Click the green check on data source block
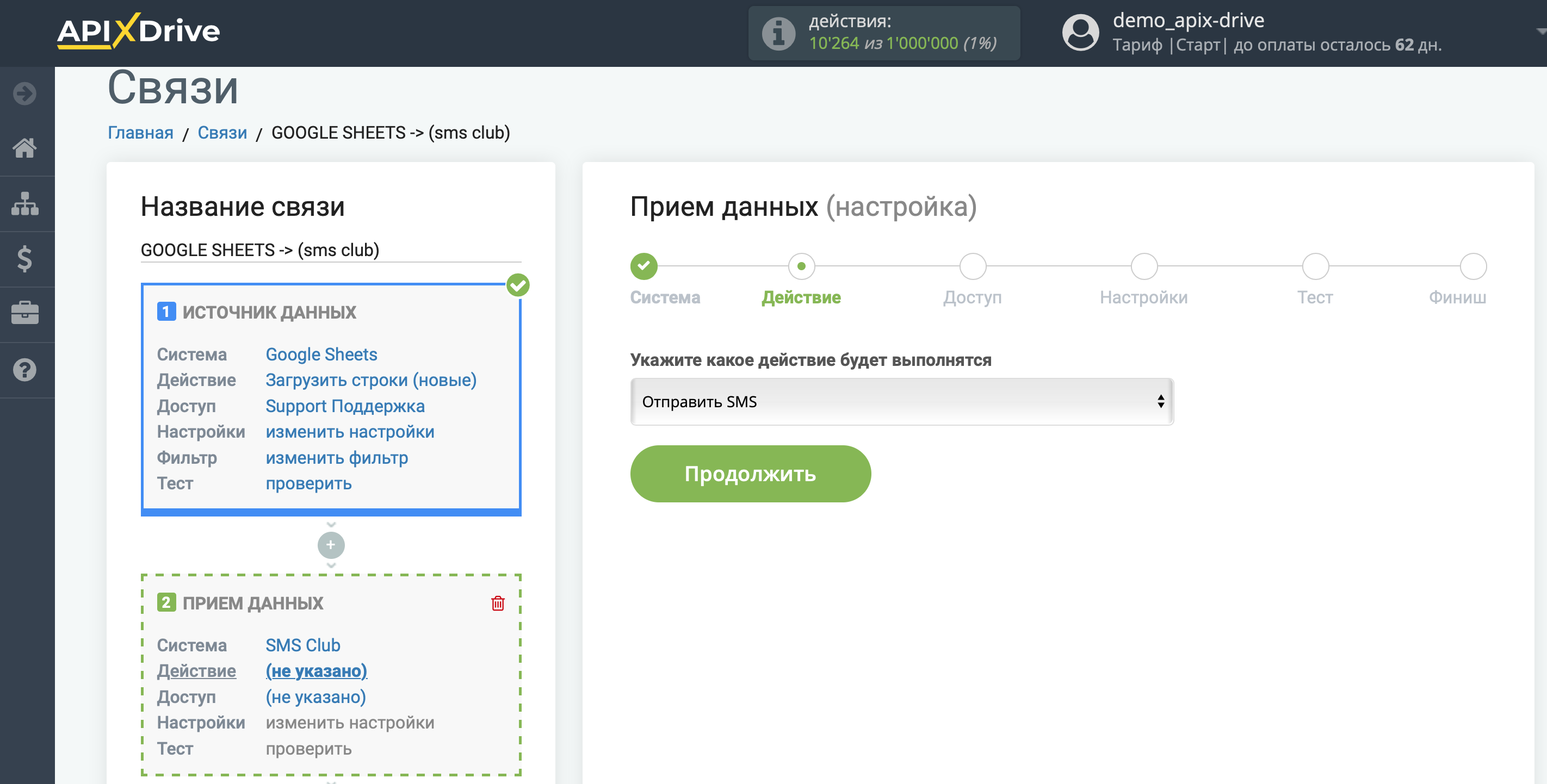Viewport: 1547px width, 784px height. coord(518,285)
